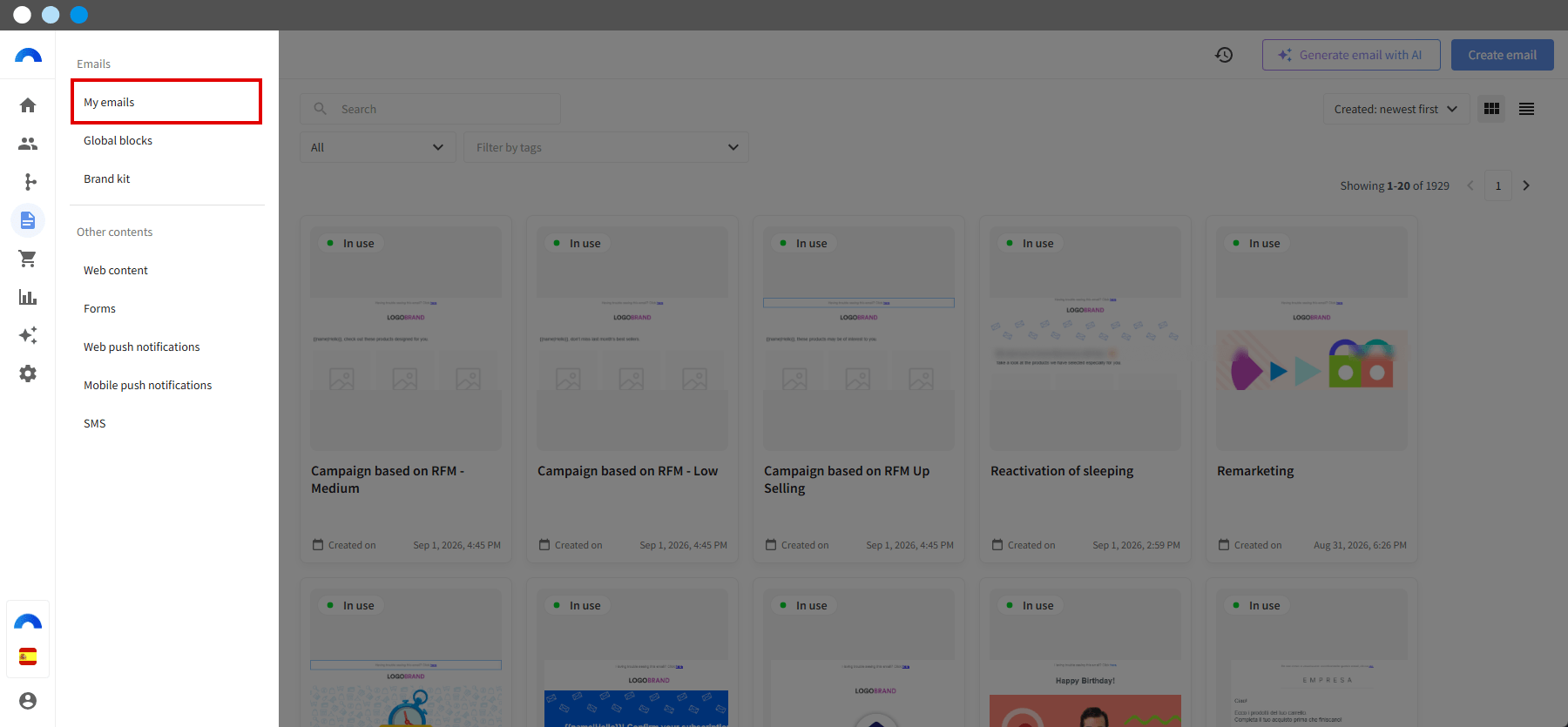Change language via Spanish flag icon

[x=28, y=656]
